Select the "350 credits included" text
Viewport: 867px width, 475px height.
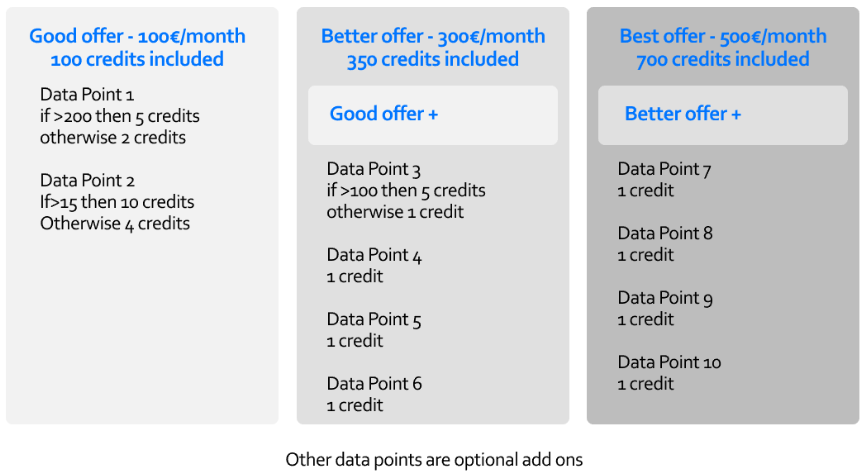[x=433, y=60]
